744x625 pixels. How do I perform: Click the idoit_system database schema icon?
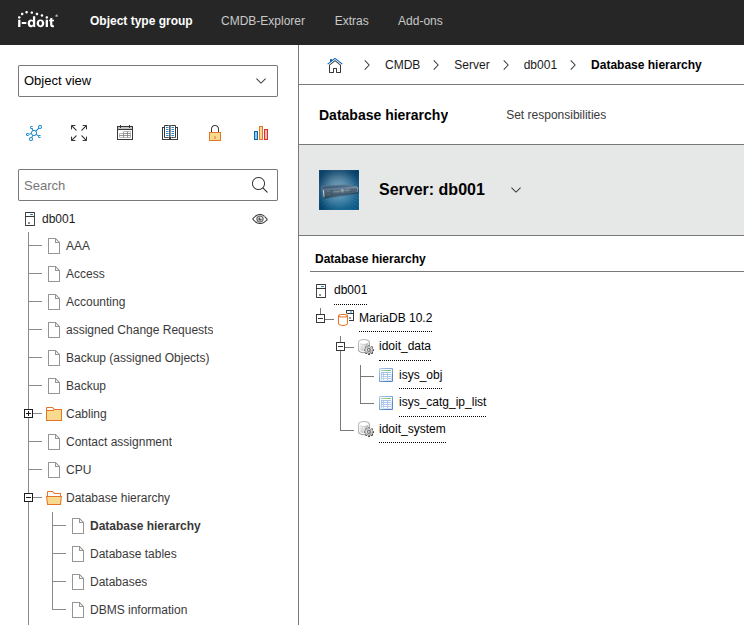pos(366,429)
